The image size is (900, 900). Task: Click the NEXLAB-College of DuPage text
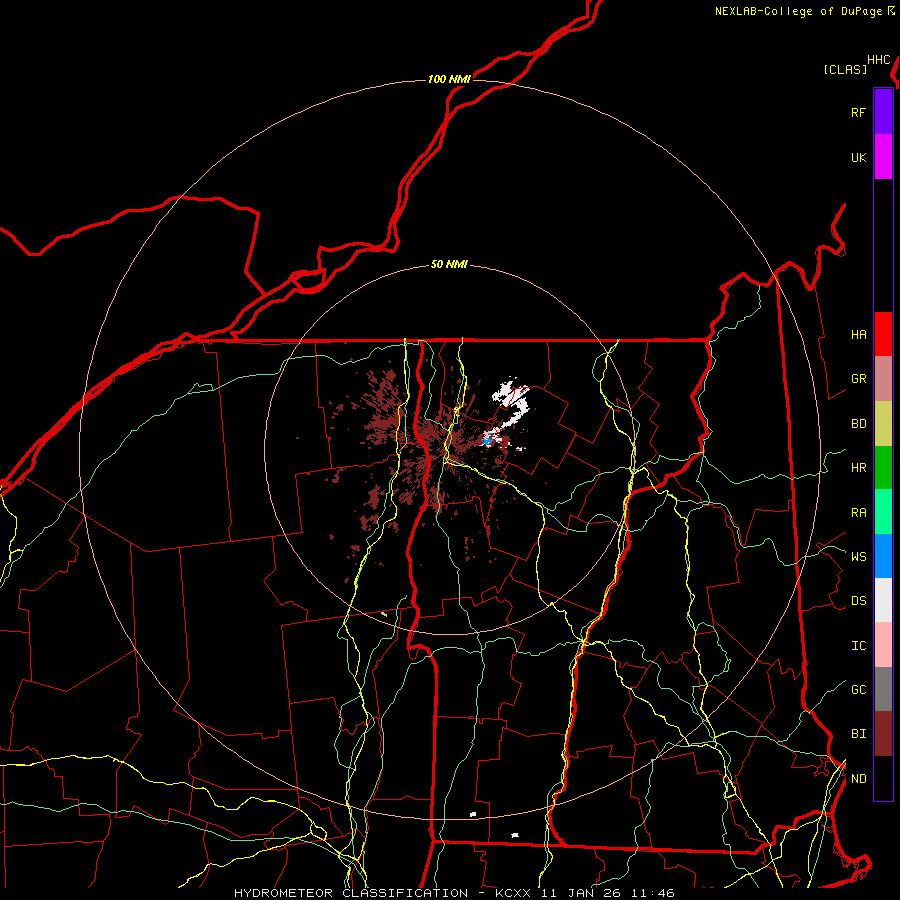pyautogui.click(x=798, y=11)
